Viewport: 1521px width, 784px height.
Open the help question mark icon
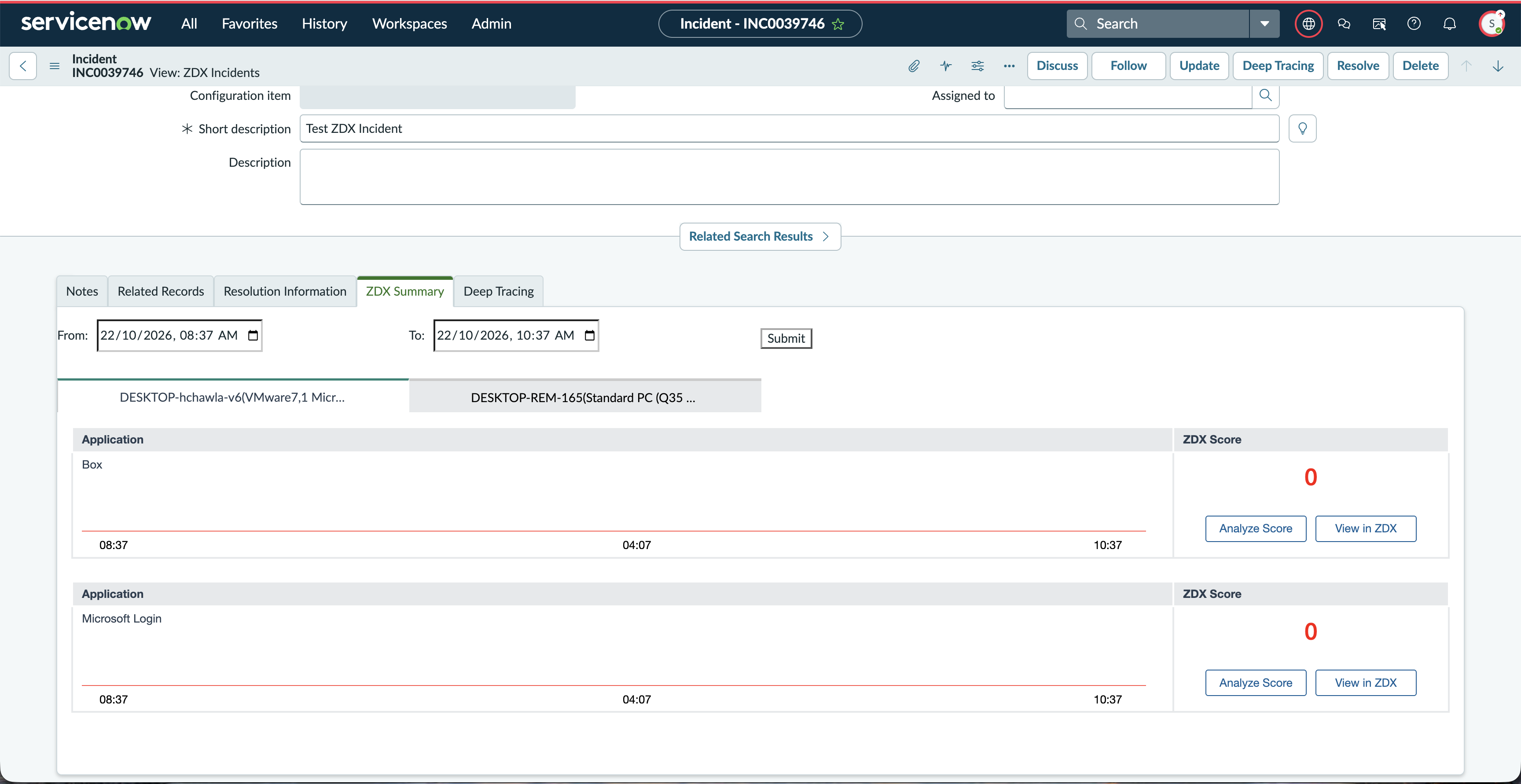pyautogui.click(x=1414, y=24)
